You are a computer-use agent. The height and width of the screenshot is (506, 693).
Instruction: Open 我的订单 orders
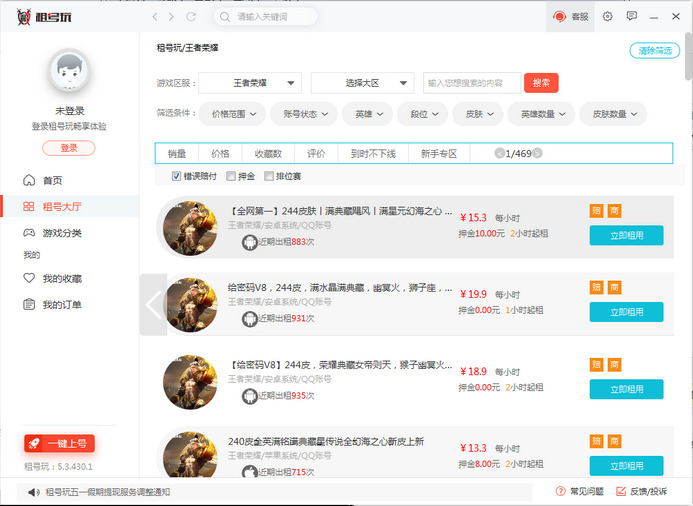click(52, 304)
